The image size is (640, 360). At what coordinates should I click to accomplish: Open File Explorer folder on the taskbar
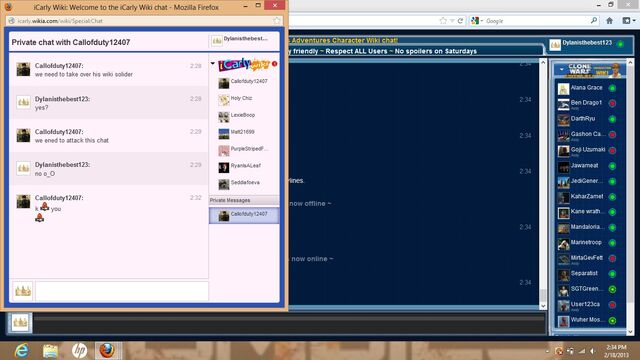[x=50, y=351]
